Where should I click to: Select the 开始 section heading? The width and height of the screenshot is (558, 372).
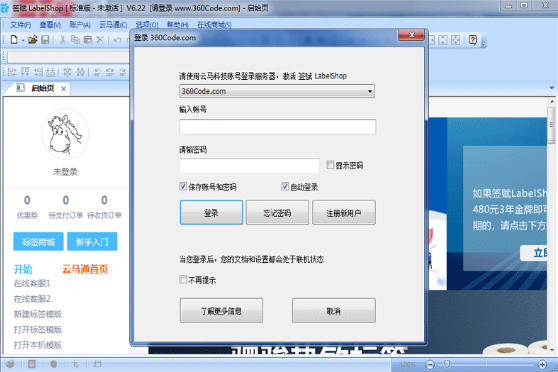[x=23, y=269]
